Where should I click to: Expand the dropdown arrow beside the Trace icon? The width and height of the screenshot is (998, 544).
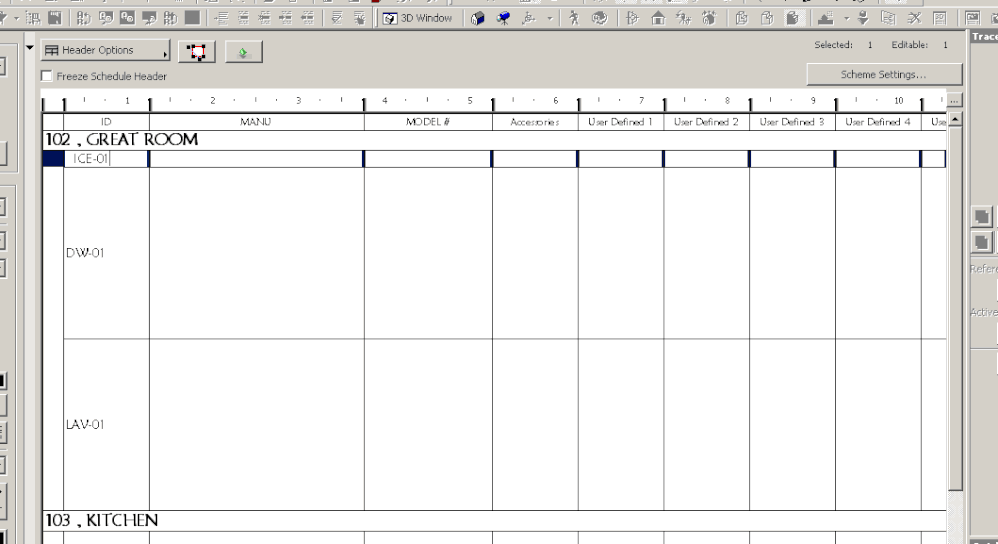pyautogui.click(x=847, y=19)
